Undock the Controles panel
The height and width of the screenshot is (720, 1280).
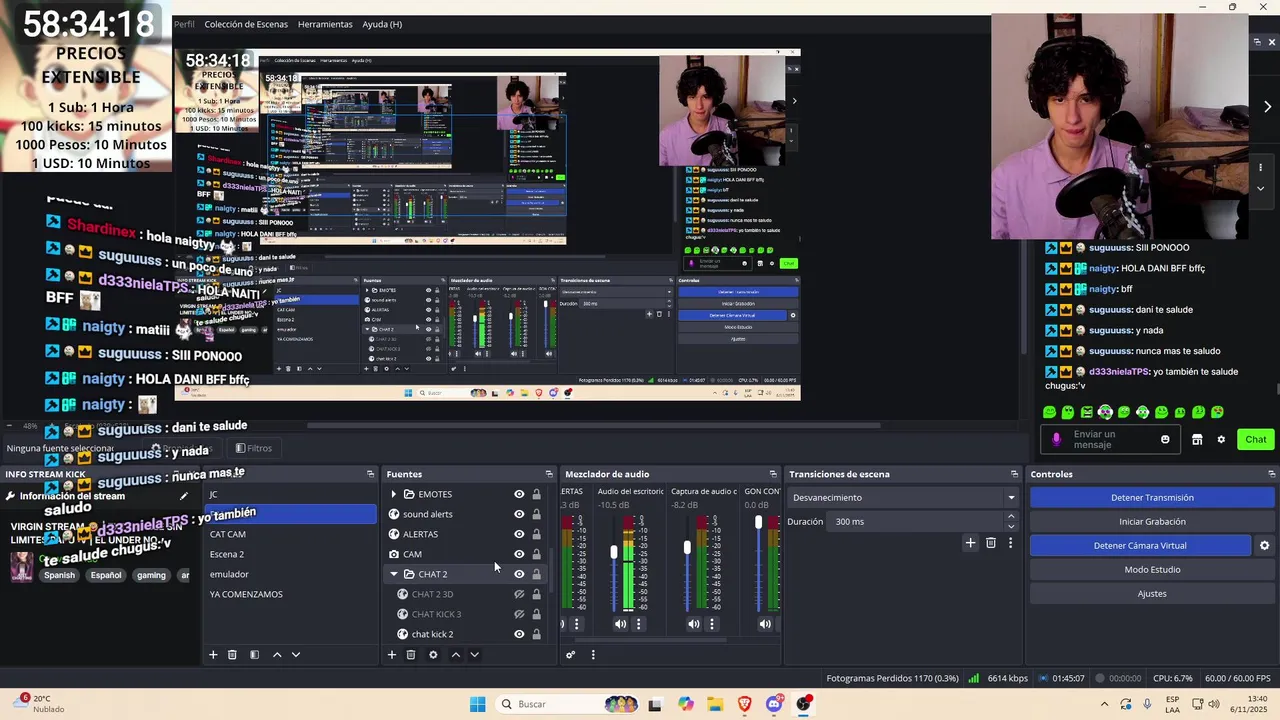point(1272,474)
